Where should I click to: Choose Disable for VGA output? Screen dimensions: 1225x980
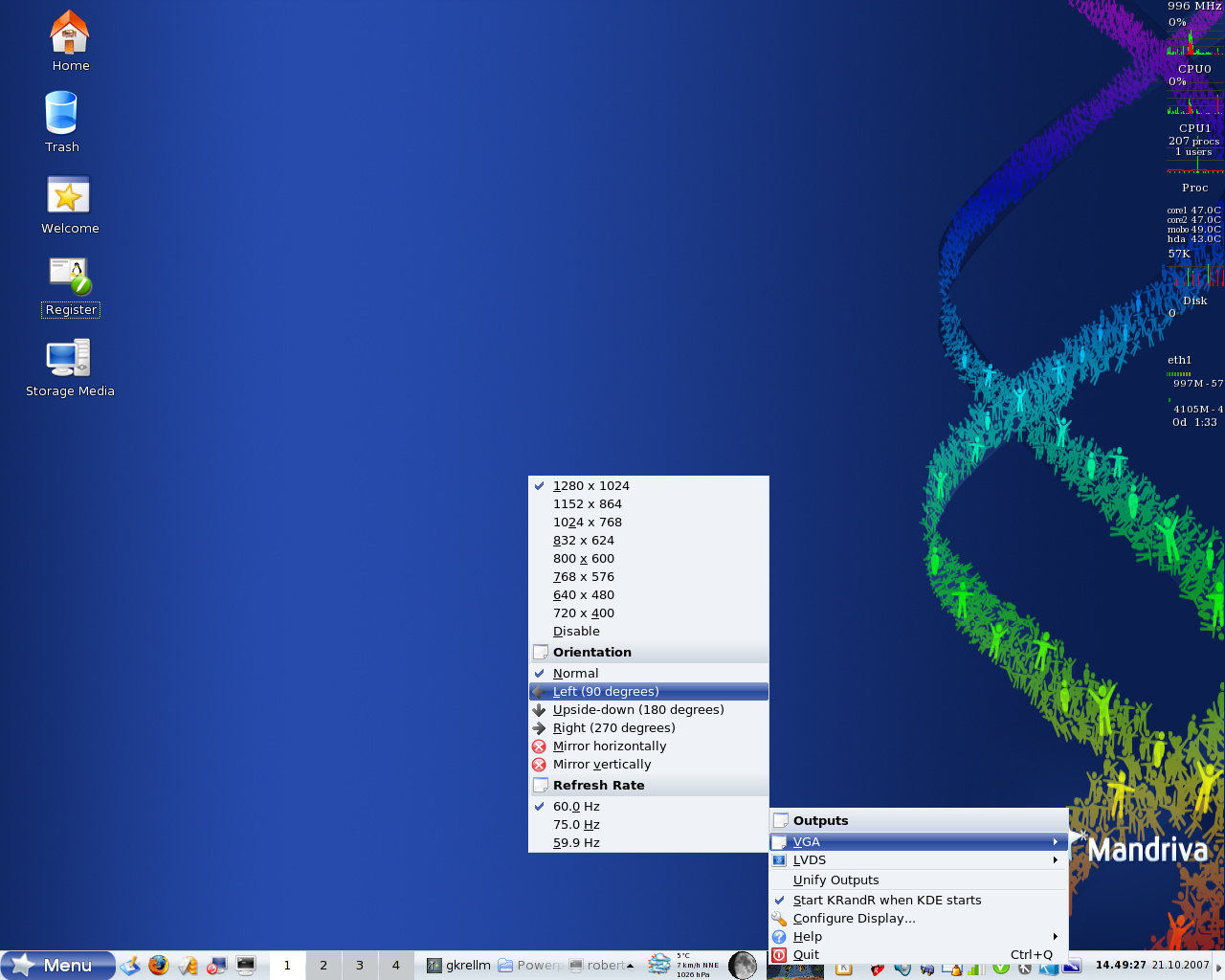click(649, 632)
